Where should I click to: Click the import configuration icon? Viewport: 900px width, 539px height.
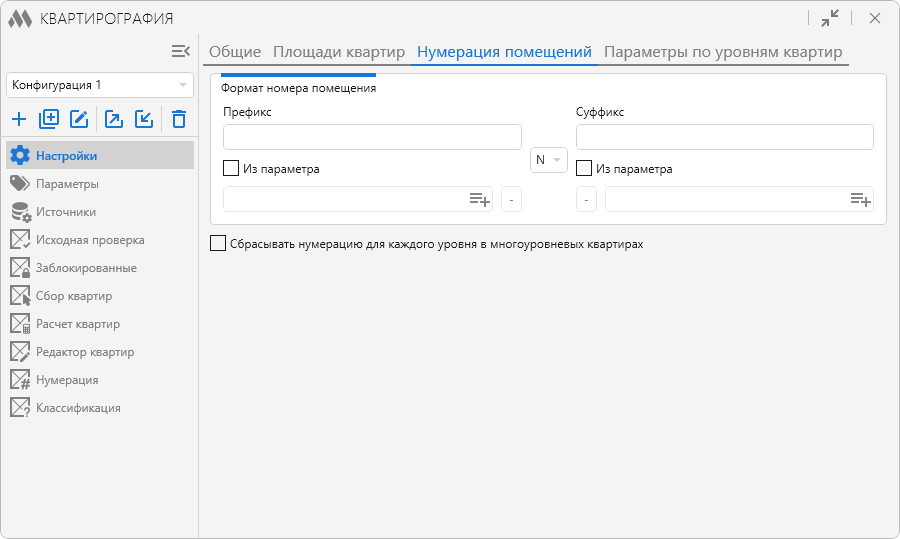[x=144, y=120]
